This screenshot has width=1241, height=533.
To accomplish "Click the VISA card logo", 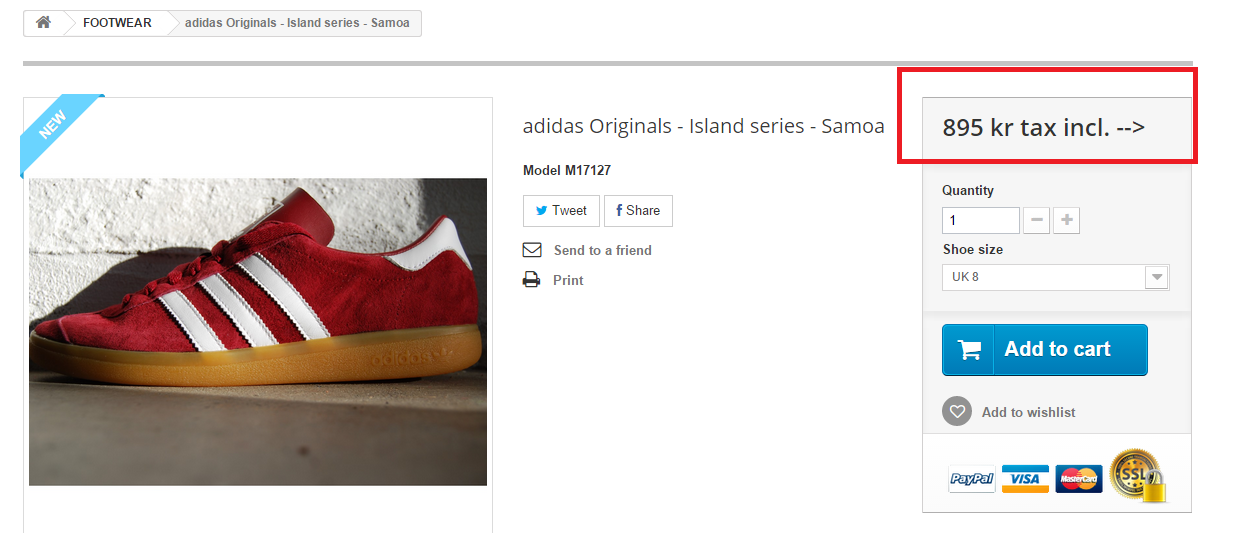I will pyautogui.click(x=1025, y=479).
